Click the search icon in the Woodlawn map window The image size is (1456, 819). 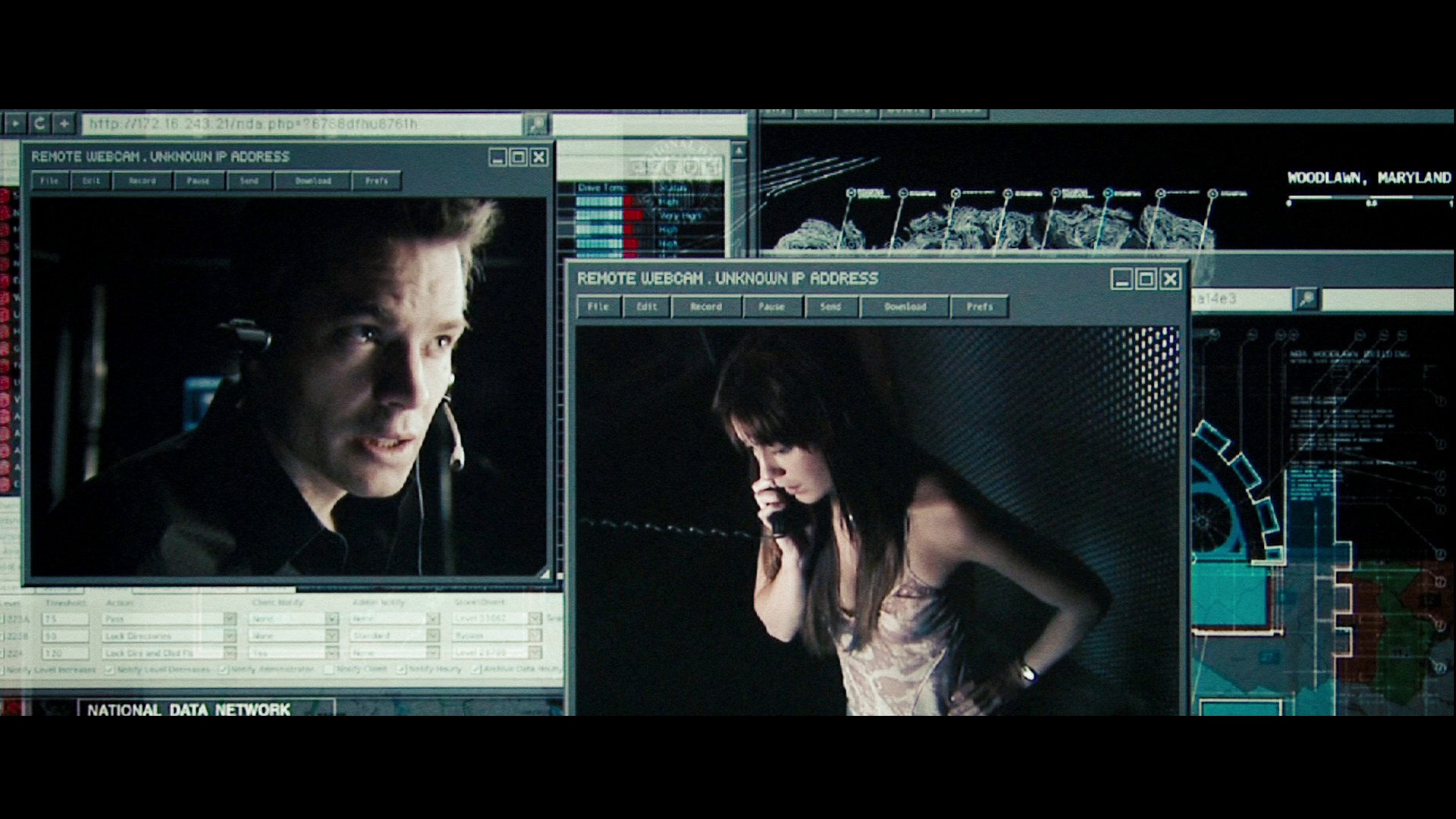[x=1307, y=299]
